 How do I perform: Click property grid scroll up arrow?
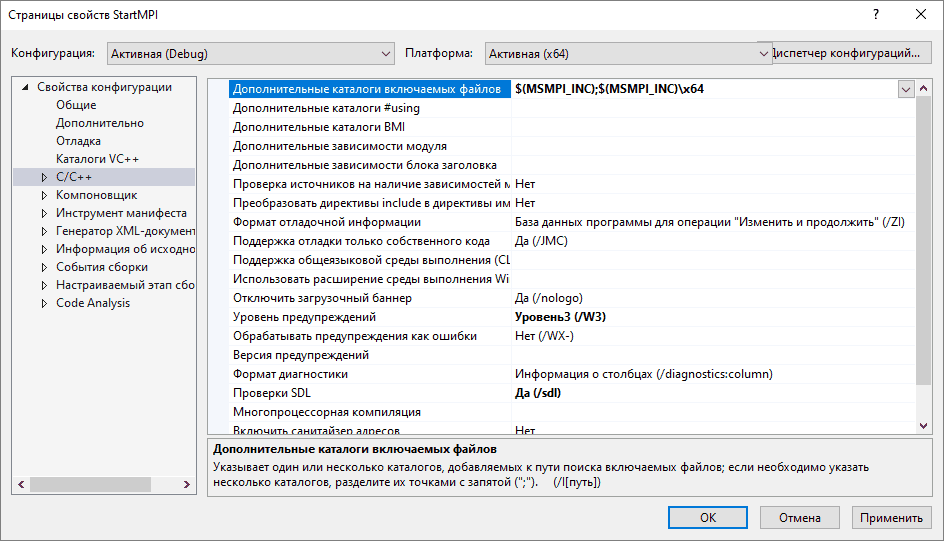(x=924, y=88)
